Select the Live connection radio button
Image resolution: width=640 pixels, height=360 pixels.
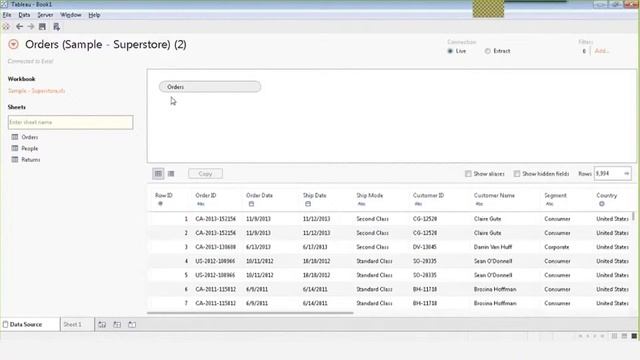click(x=450, y=51)
